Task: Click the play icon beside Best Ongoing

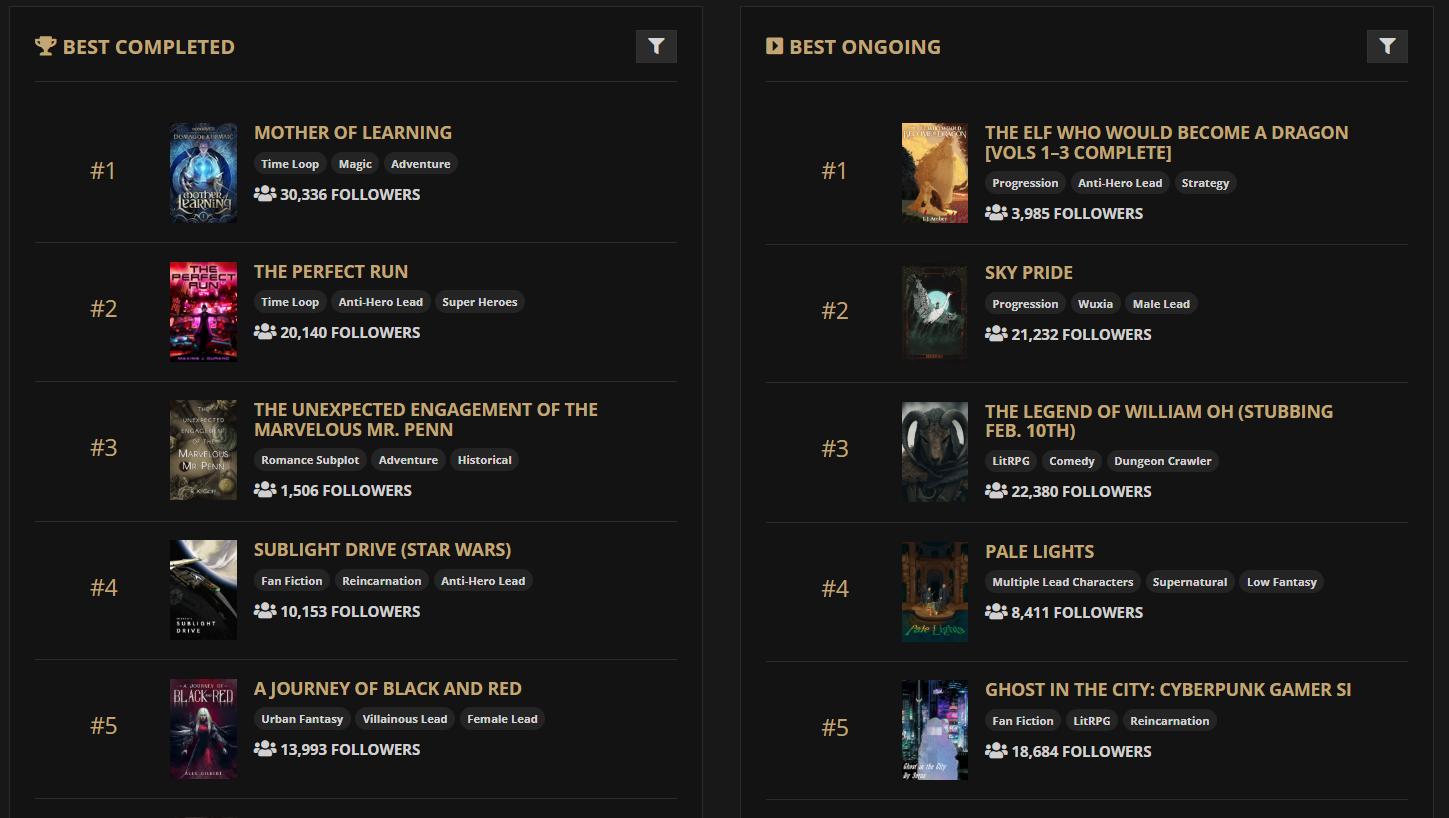Action: point(774,46)
